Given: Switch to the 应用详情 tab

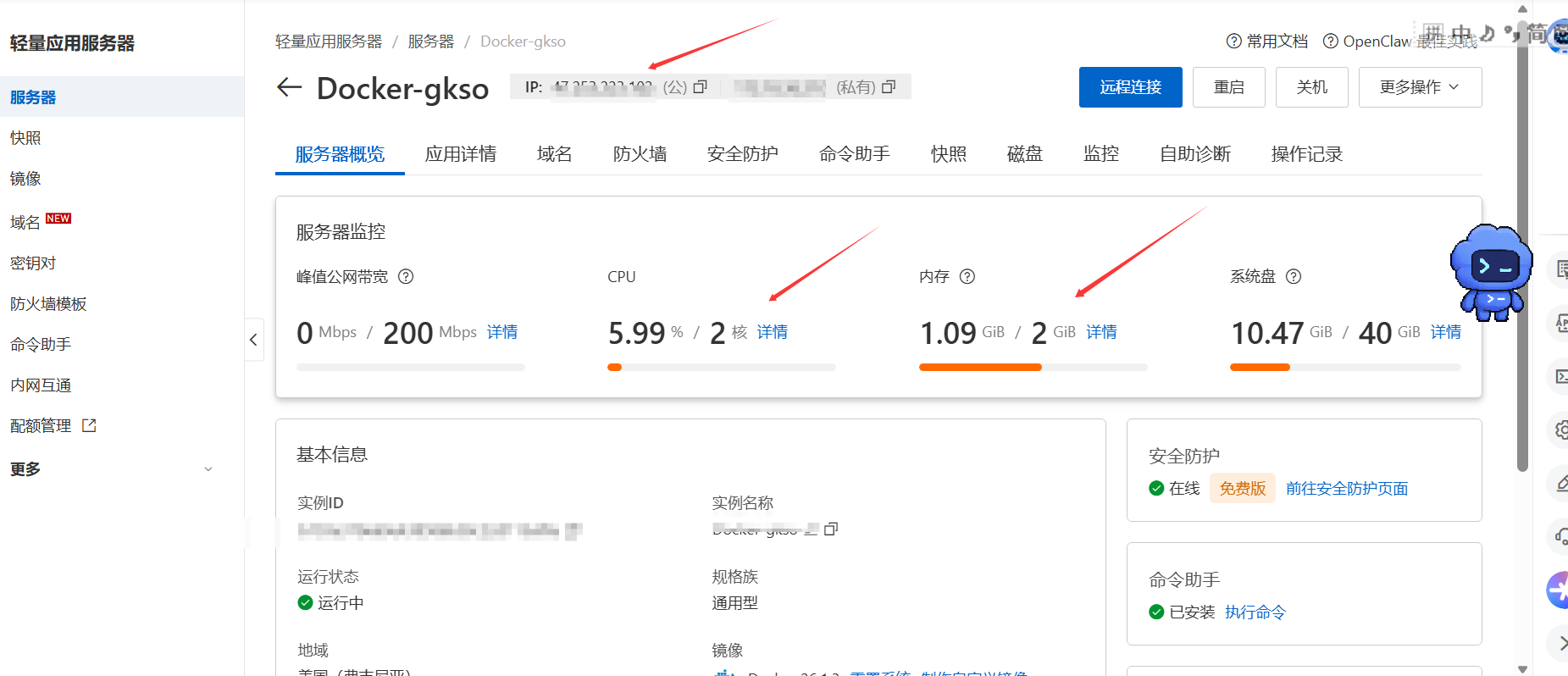Looking at the screenshot, I should coord(461,154).
